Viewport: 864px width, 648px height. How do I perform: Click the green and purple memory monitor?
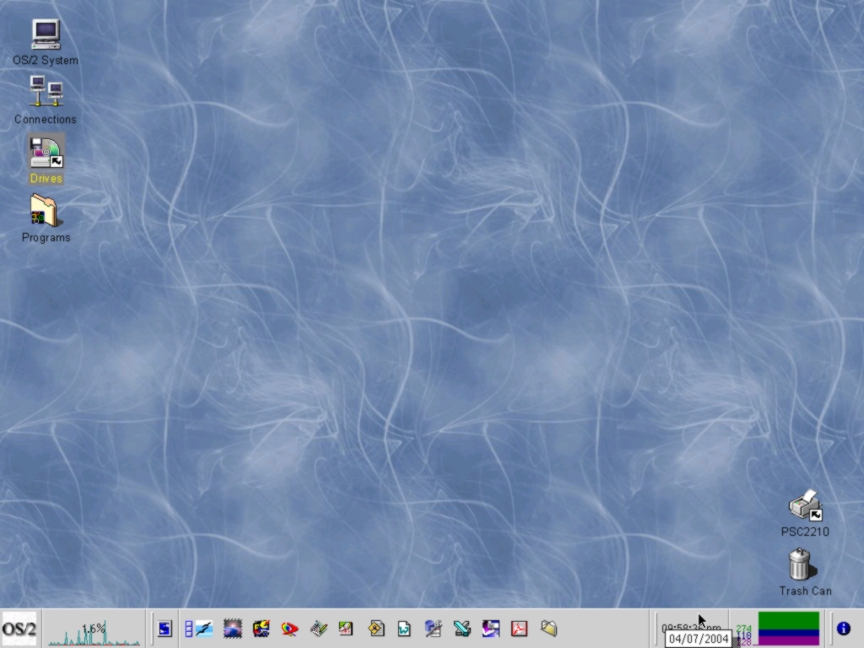(x=788, y=629)
